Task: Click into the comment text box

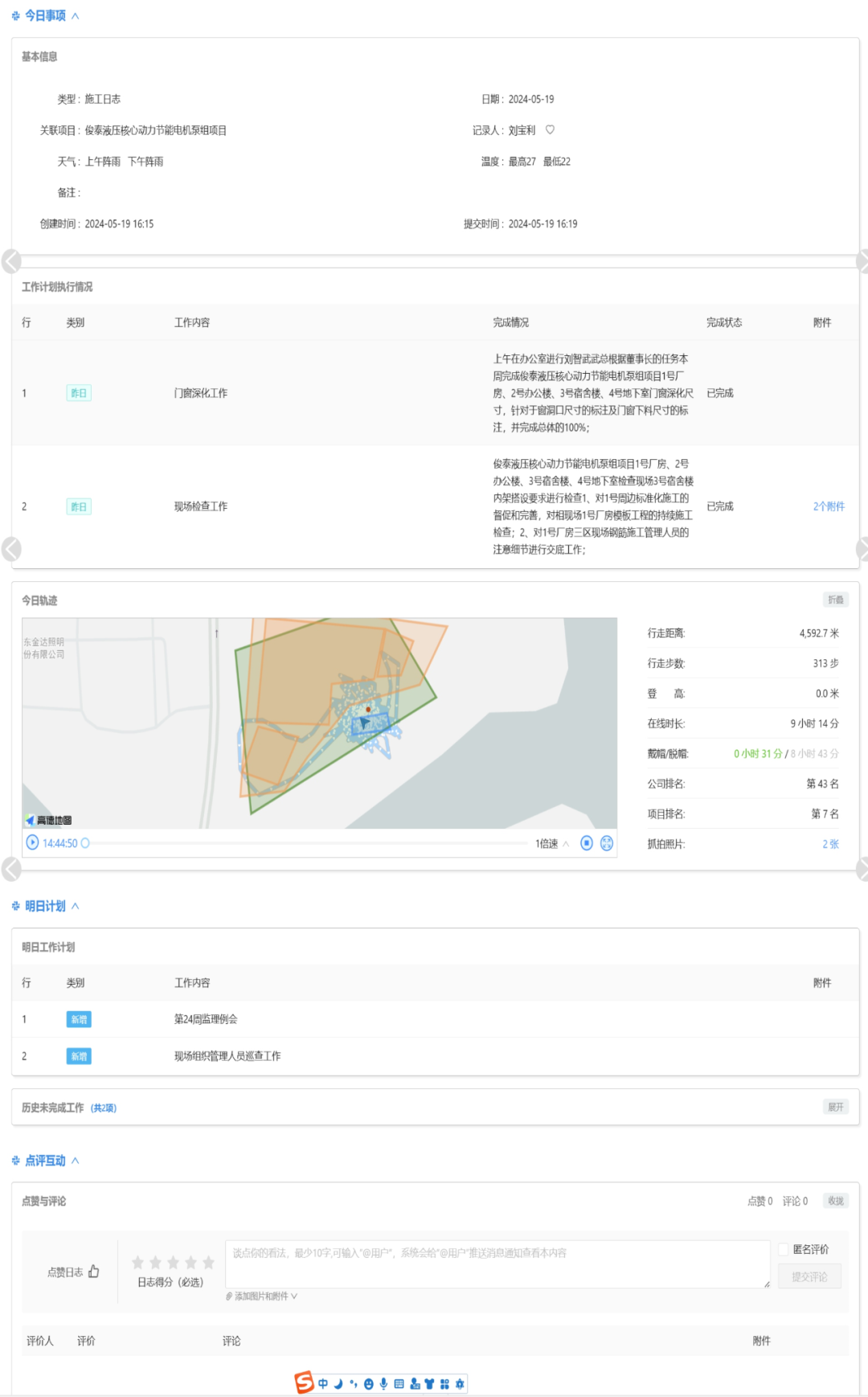Action: coord(497,1264)
